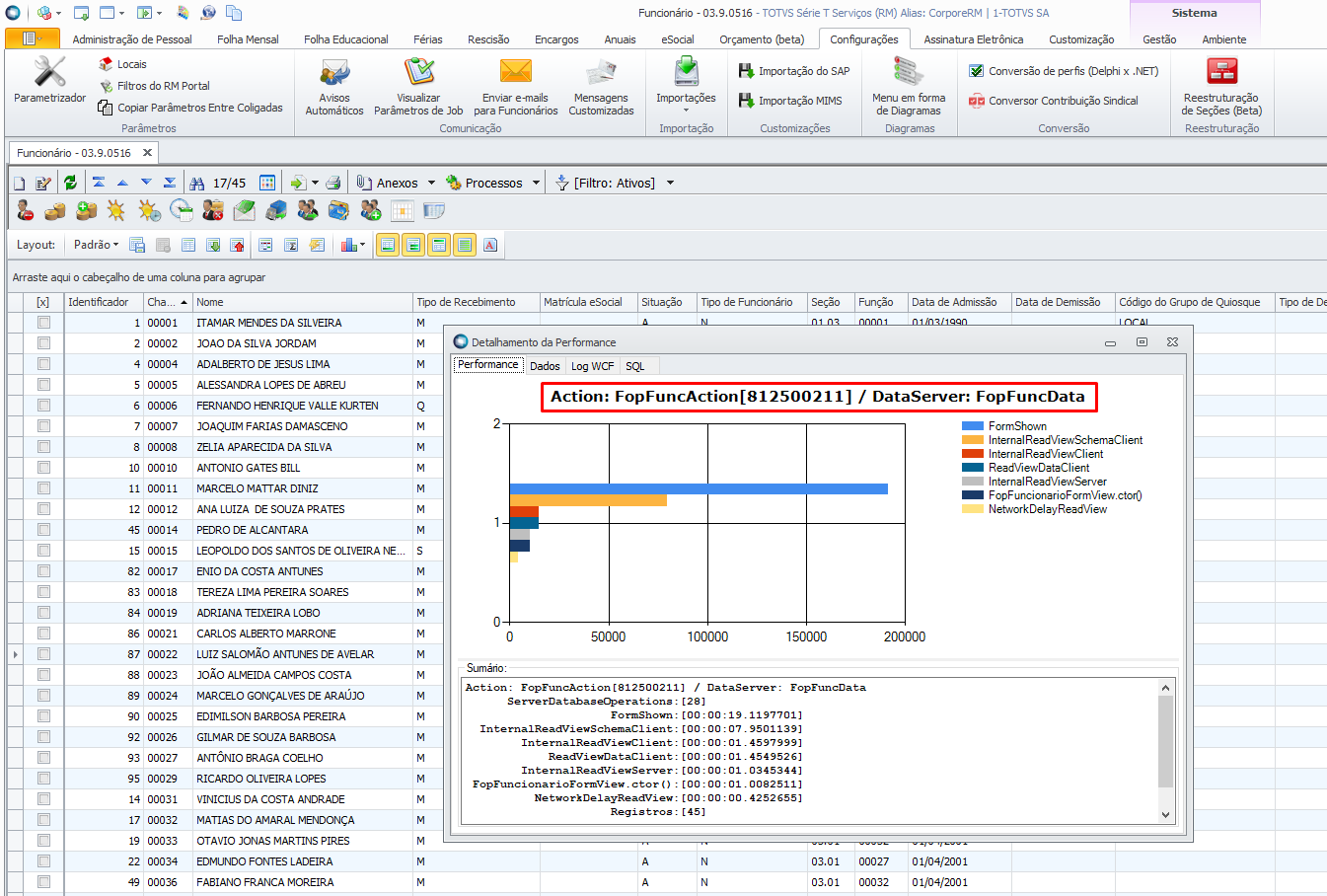The width and height of the screenshot is (1327, 896).
Task: Launch Reestruturação de Seções (Beta)
Action: coord(1221,87)
